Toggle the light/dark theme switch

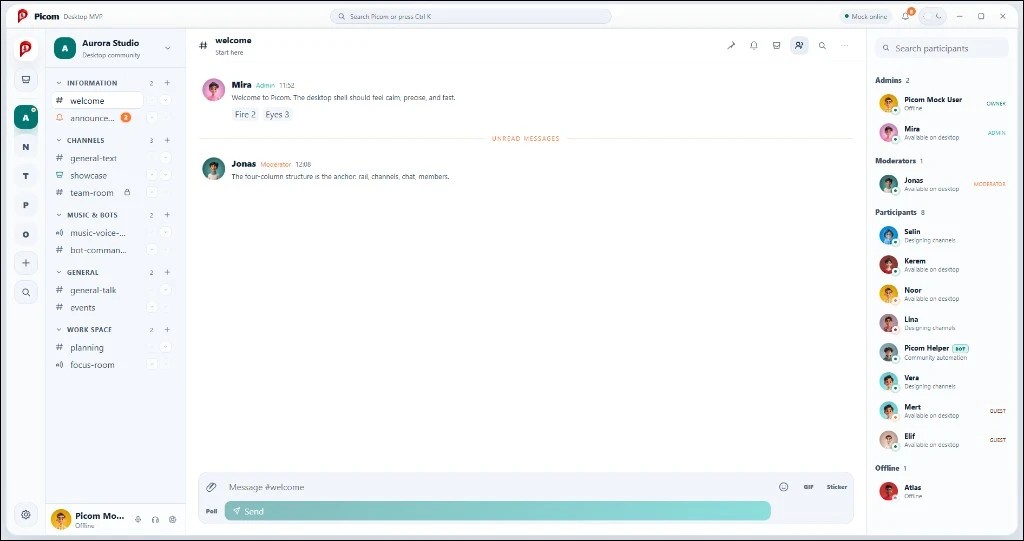pyautogui.click(x=933, y=16)
